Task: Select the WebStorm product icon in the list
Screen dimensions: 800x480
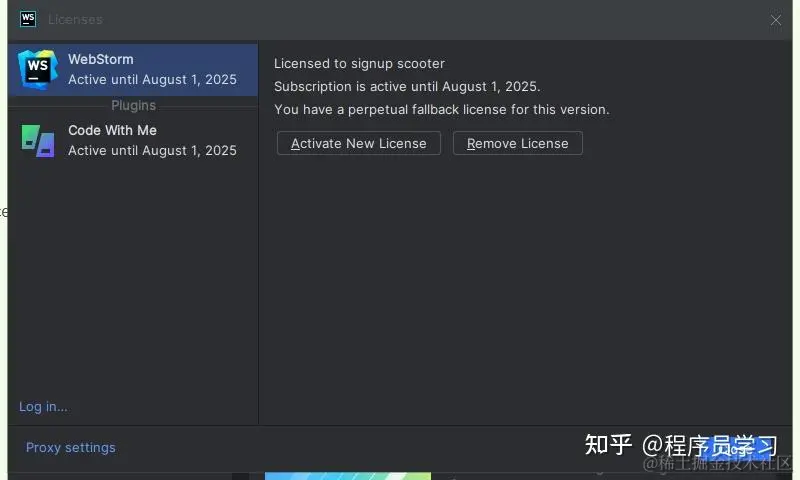Action: pos(38,69)
